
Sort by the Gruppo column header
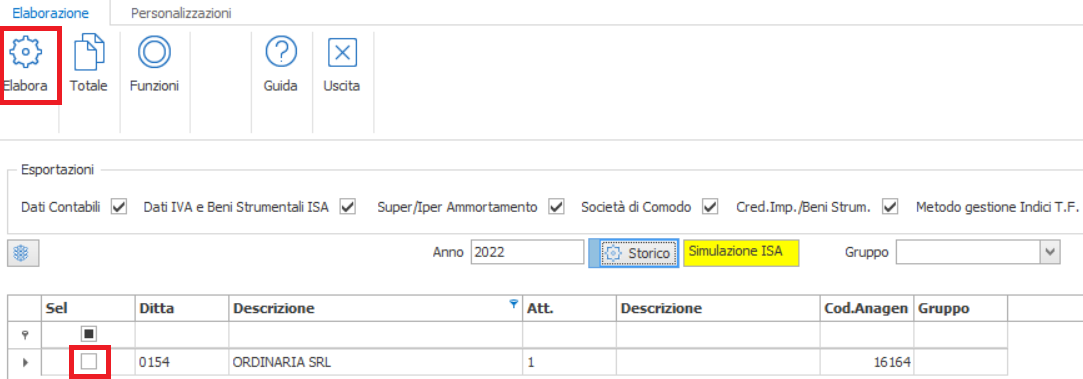pyautogui.click(x=960, y=309)
